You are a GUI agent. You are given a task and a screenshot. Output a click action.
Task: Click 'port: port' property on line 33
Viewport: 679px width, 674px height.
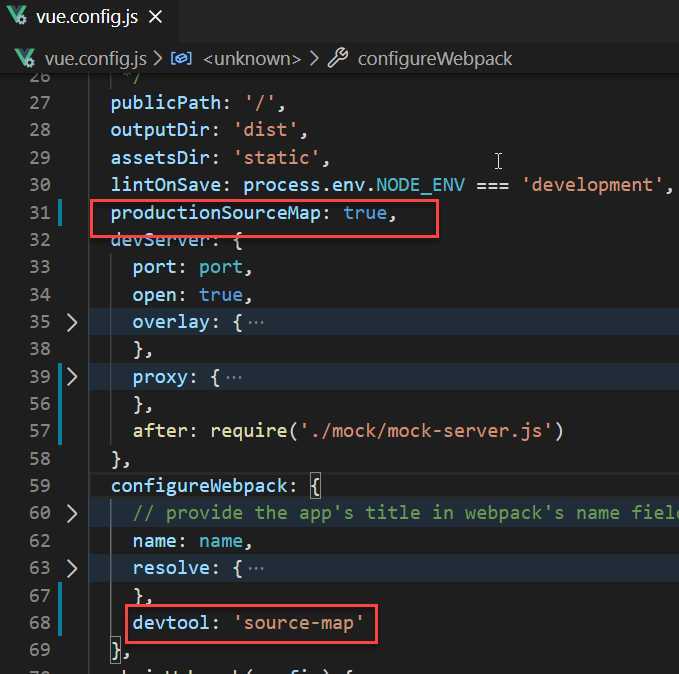pyautogui.click(x=188, y=268)
